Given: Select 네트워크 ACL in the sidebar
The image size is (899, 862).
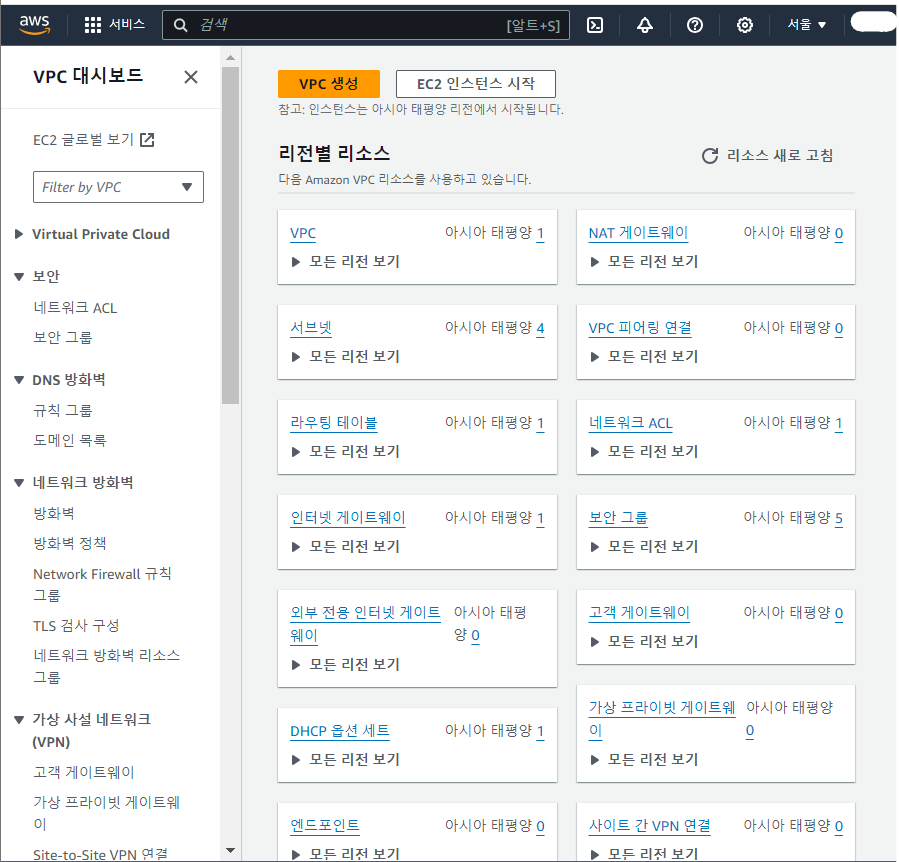Looking at the screenshot, I should click(x=75, y=308).
